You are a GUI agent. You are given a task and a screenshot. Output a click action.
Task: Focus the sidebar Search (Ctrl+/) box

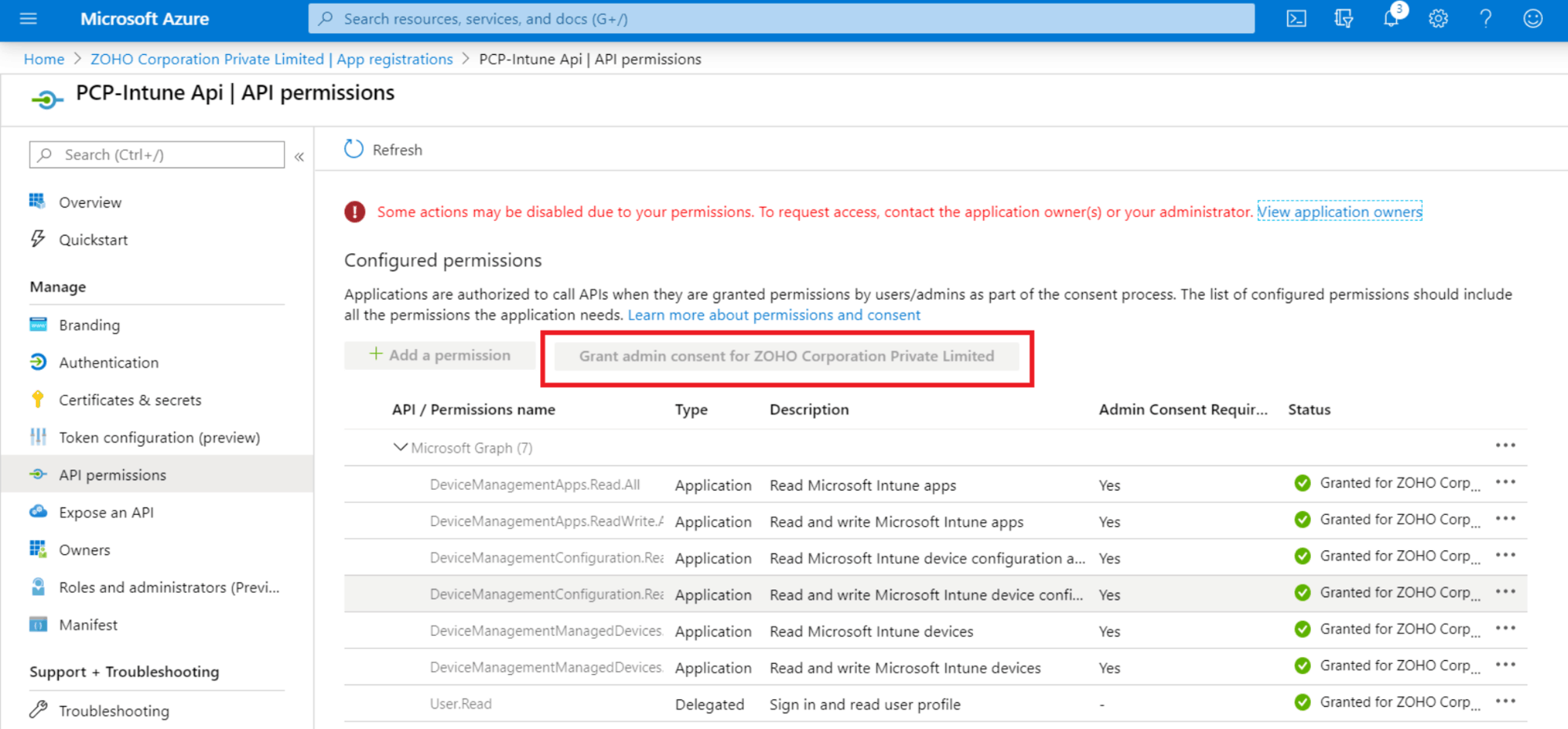157,154
